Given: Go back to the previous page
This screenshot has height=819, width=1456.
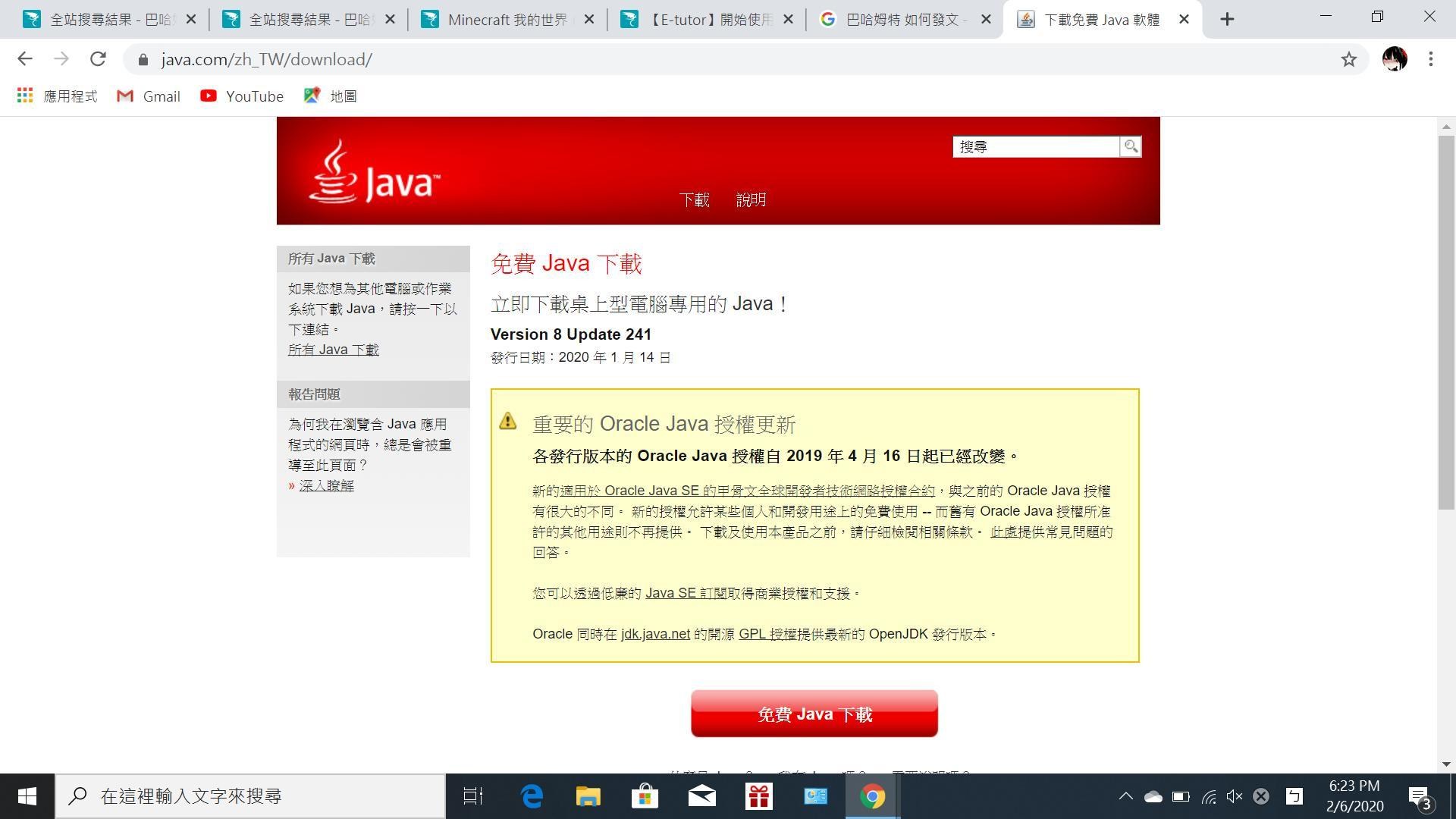Looking at the screenshot, I should (25, 59).
